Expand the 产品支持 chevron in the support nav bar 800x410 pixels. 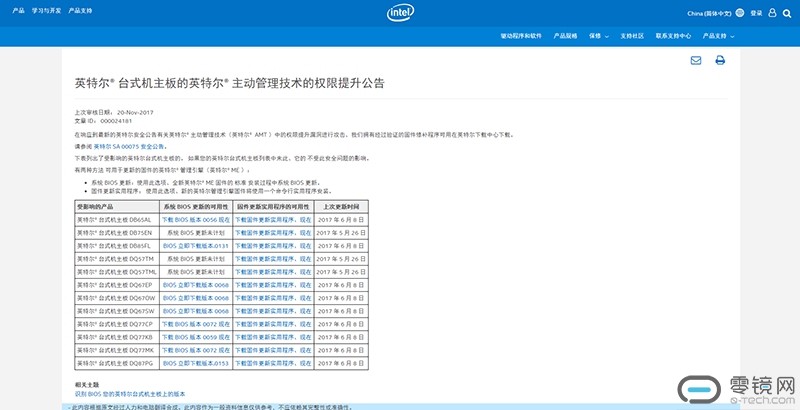point(732,37)
